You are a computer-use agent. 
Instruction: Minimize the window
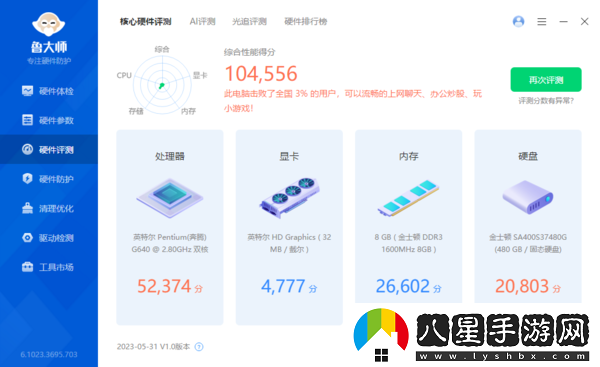pyautogui.click(x=563, y=22)
